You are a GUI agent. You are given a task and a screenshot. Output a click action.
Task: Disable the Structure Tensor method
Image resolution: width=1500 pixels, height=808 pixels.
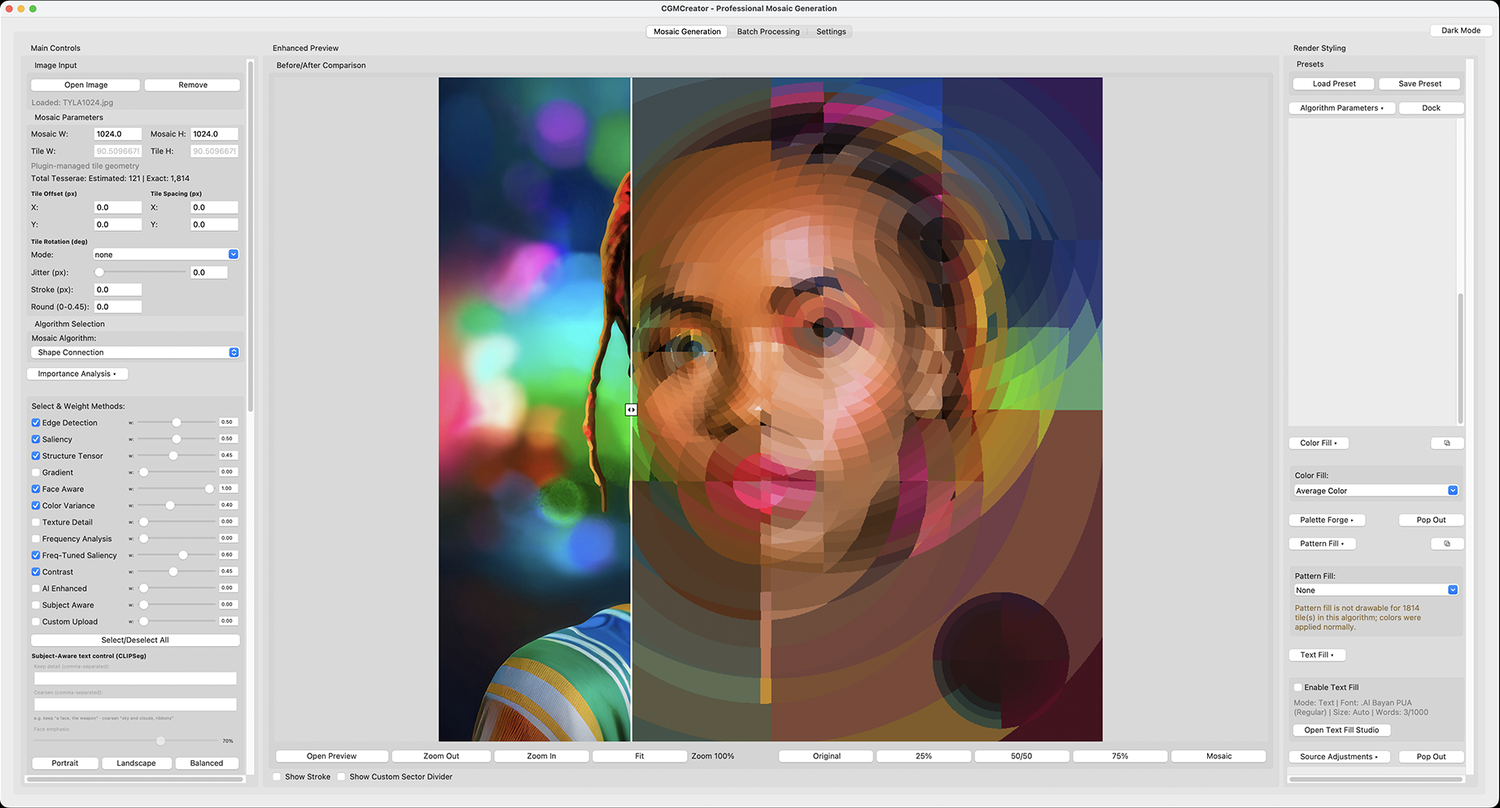click(36, 456)
